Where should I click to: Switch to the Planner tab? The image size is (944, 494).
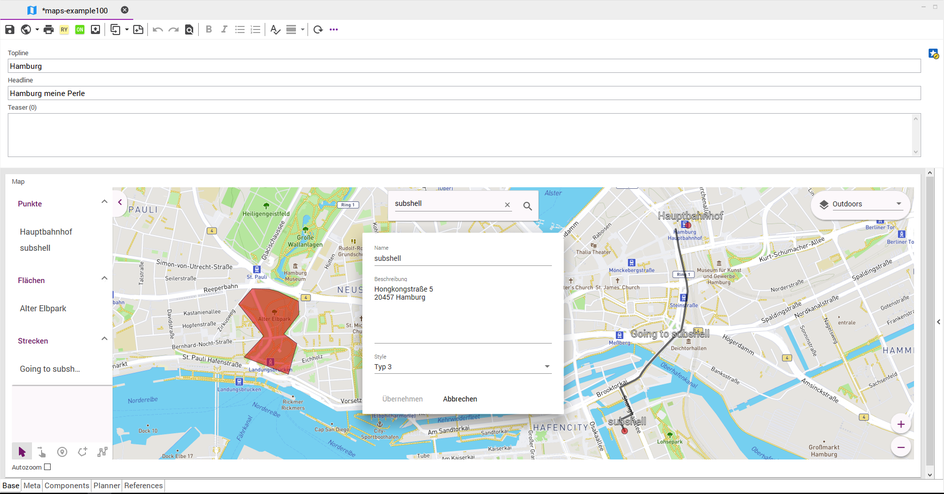click(x=107, y=486)
